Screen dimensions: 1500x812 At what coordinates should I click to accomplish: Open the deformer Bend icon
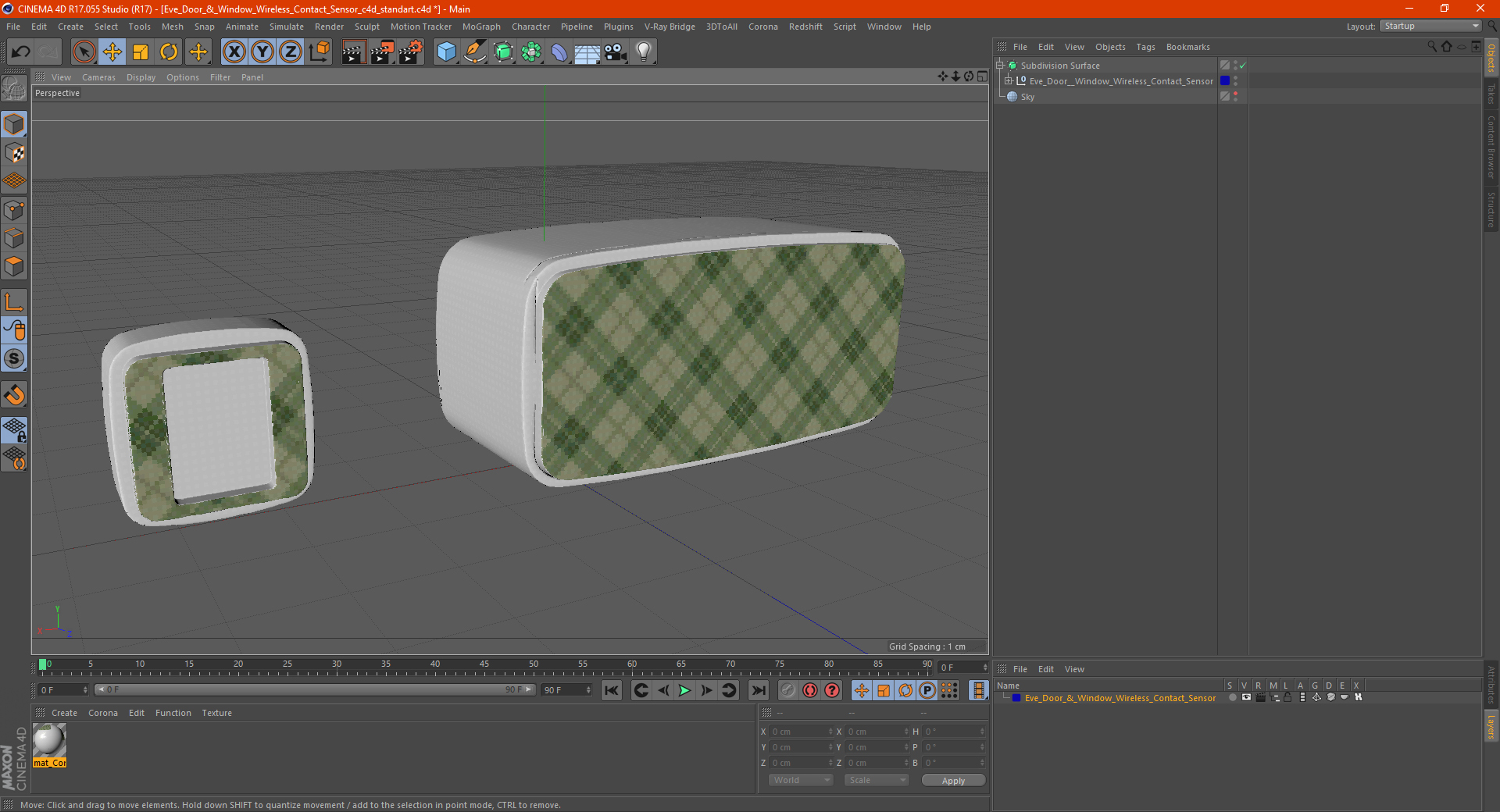[559, 52]
